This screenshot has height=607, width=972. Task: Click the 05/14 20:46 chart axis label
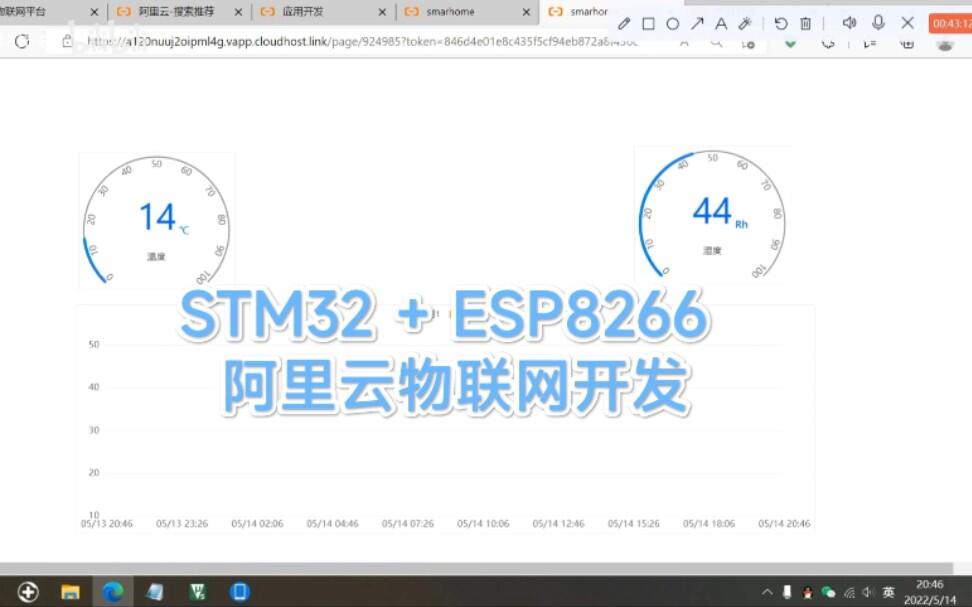click(x=784, y=524)
